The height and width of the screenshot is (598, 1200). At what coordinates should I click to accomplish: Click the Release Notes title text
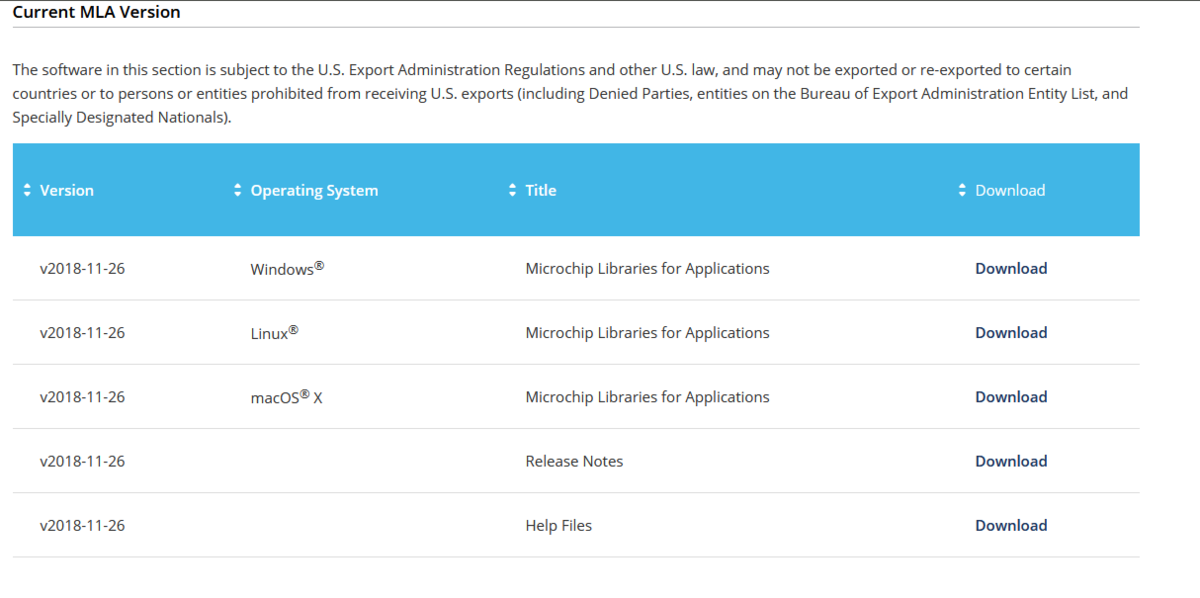click(x=574, y=461)
